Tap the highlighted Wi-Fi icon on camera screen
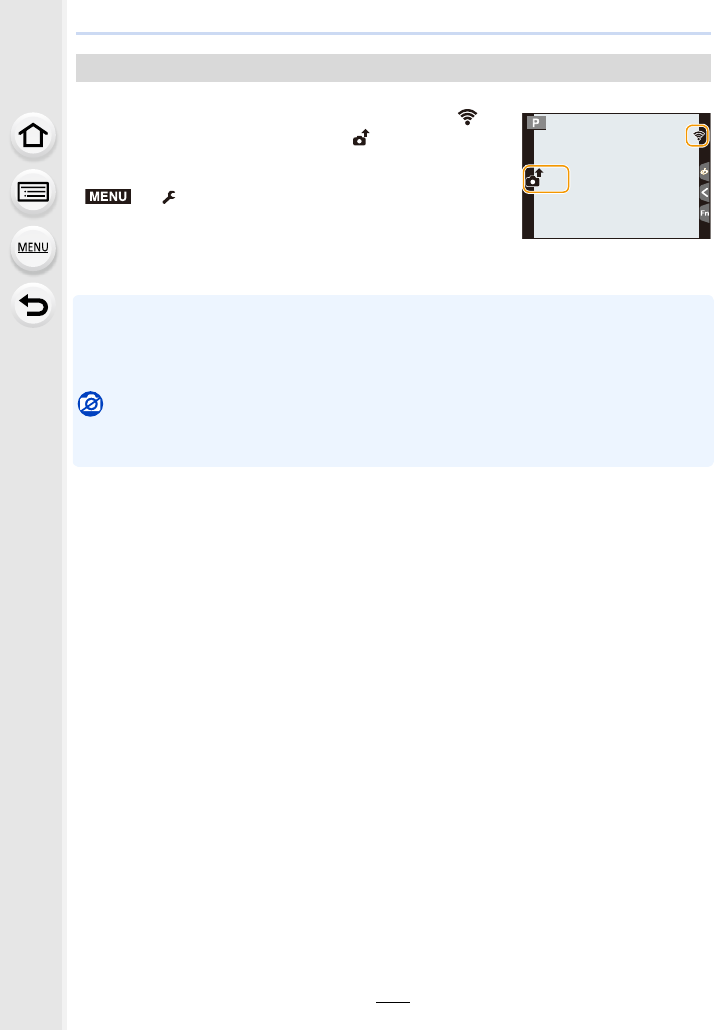 (698, 136)
